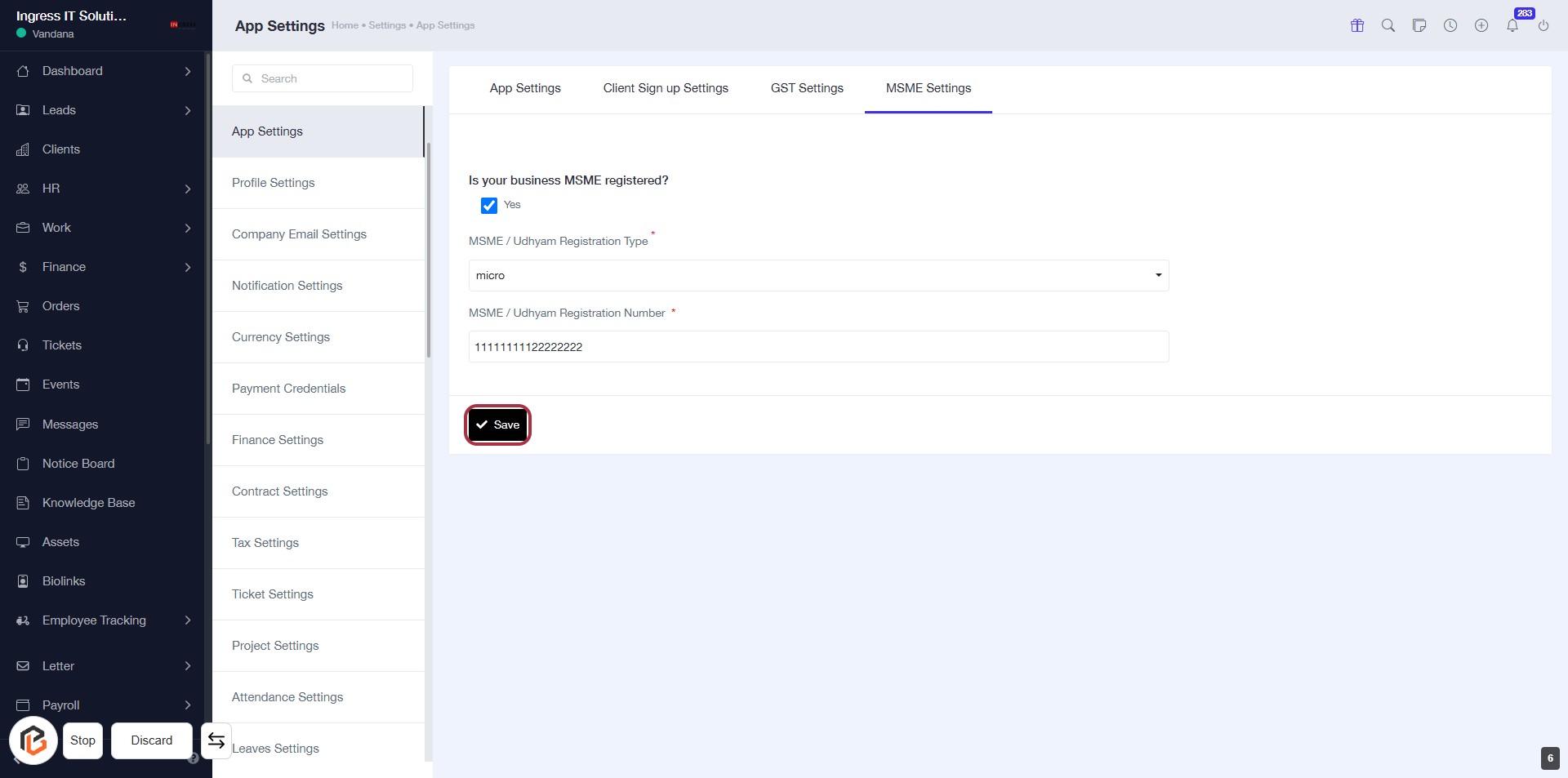
Task: Open MSME Registration Type dropdown
Action: tap(818, 276)
